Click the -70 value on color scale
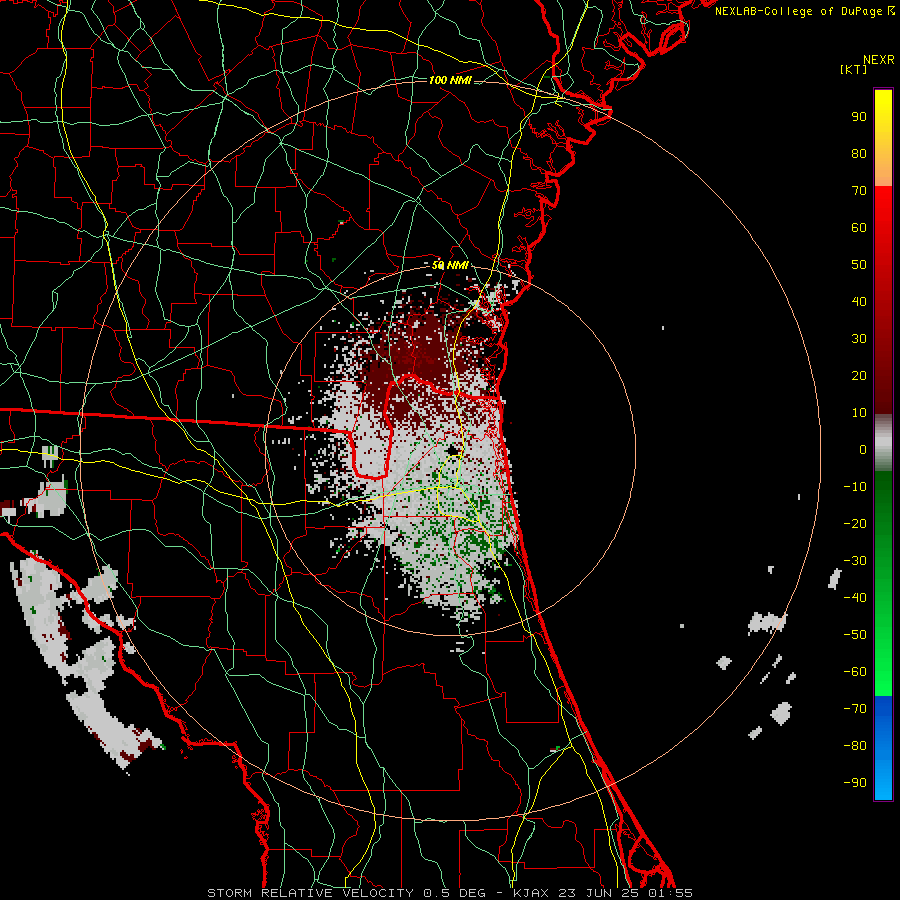This screenshot has width=900, height=900. pyautogui.click(x=855, y=709)
